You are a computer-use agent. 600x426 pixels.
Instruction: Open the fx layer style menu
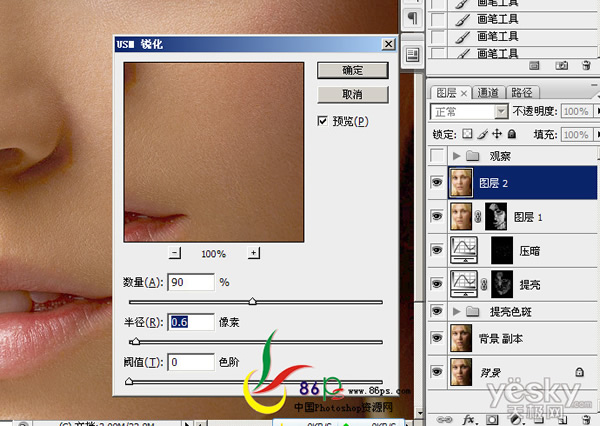point(469,419)
